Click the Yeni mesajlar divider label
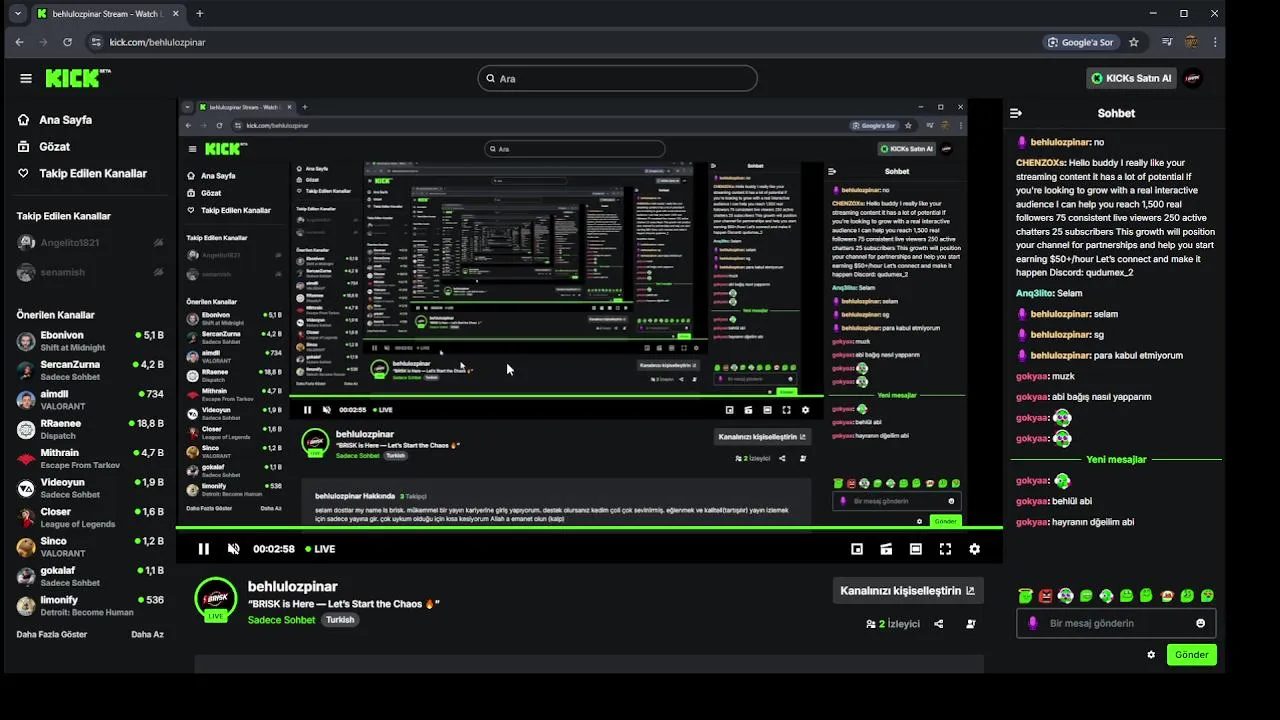 click(x=1116, y=460)
